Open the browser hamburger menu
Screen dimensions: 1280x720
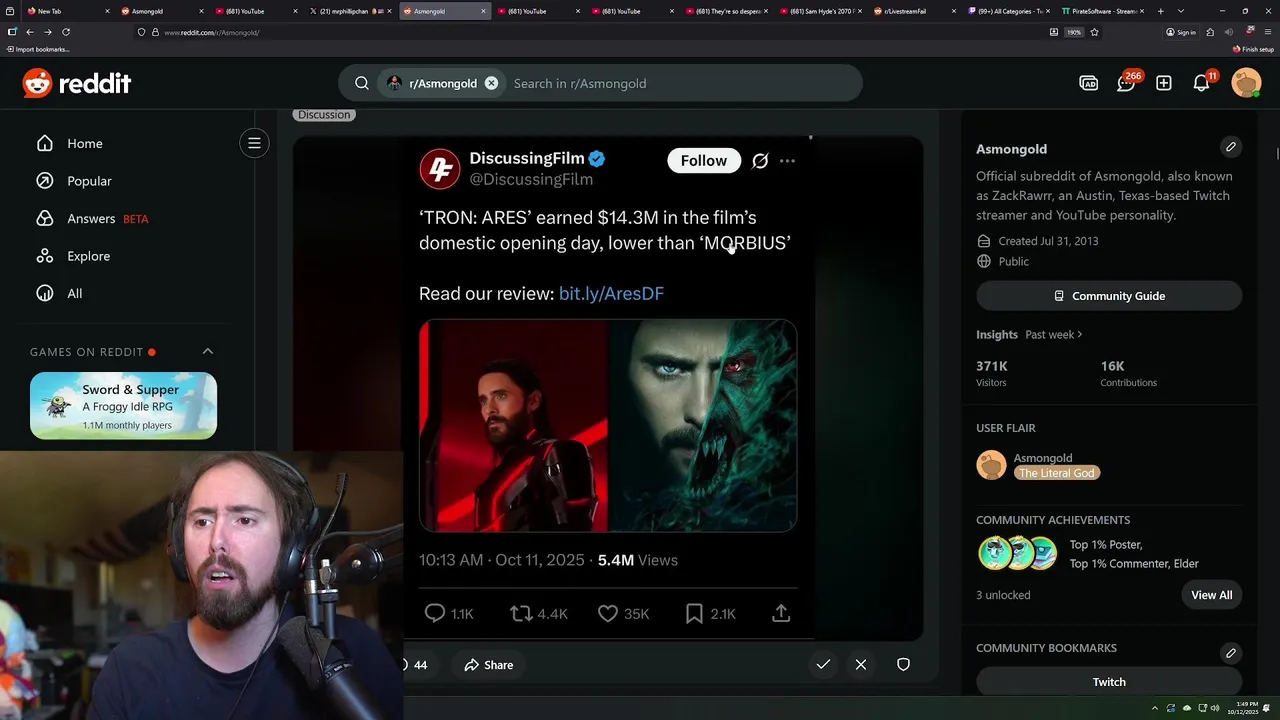1267,32
